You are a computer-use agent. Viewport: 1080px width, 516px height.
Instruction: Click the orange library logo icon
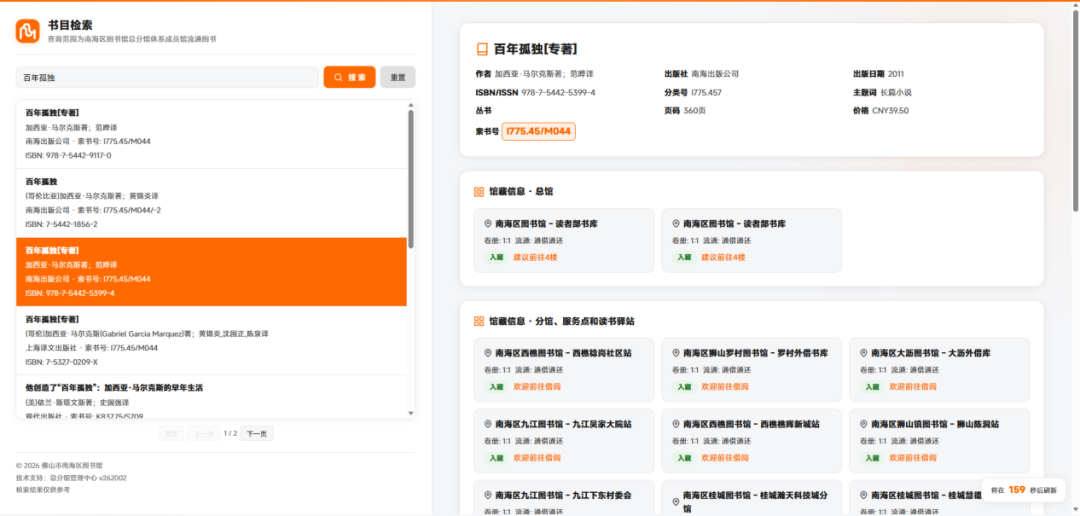(28, 31)
